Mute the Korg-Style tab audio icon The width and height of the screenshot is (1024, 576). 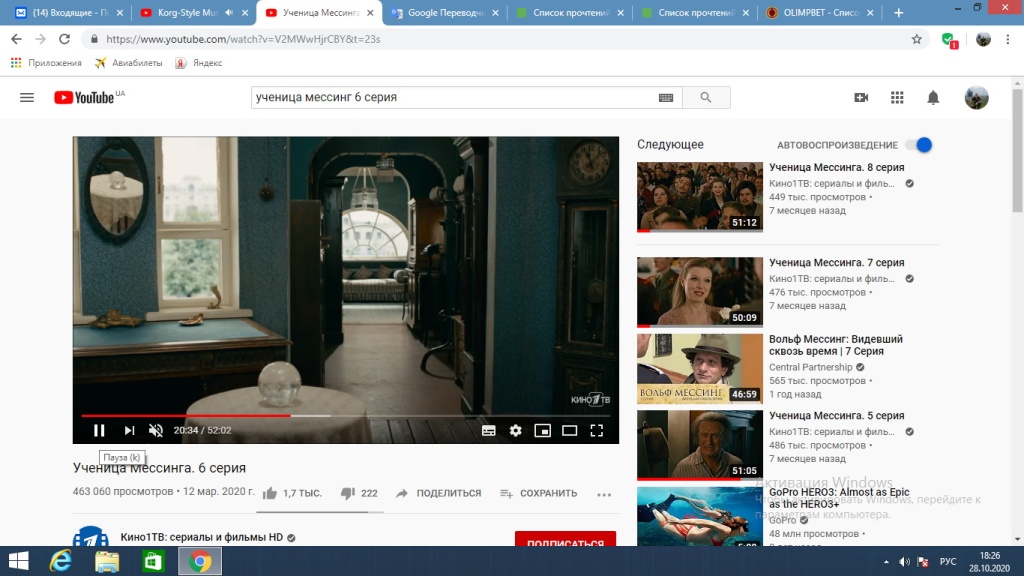click(x=229, y=12)
